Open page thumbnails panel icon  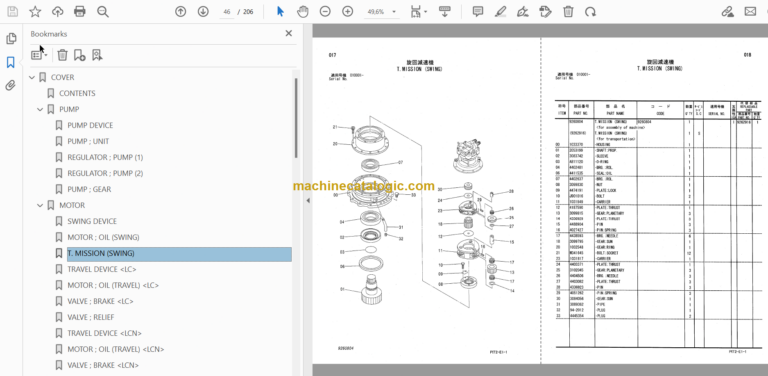(11, 39)
